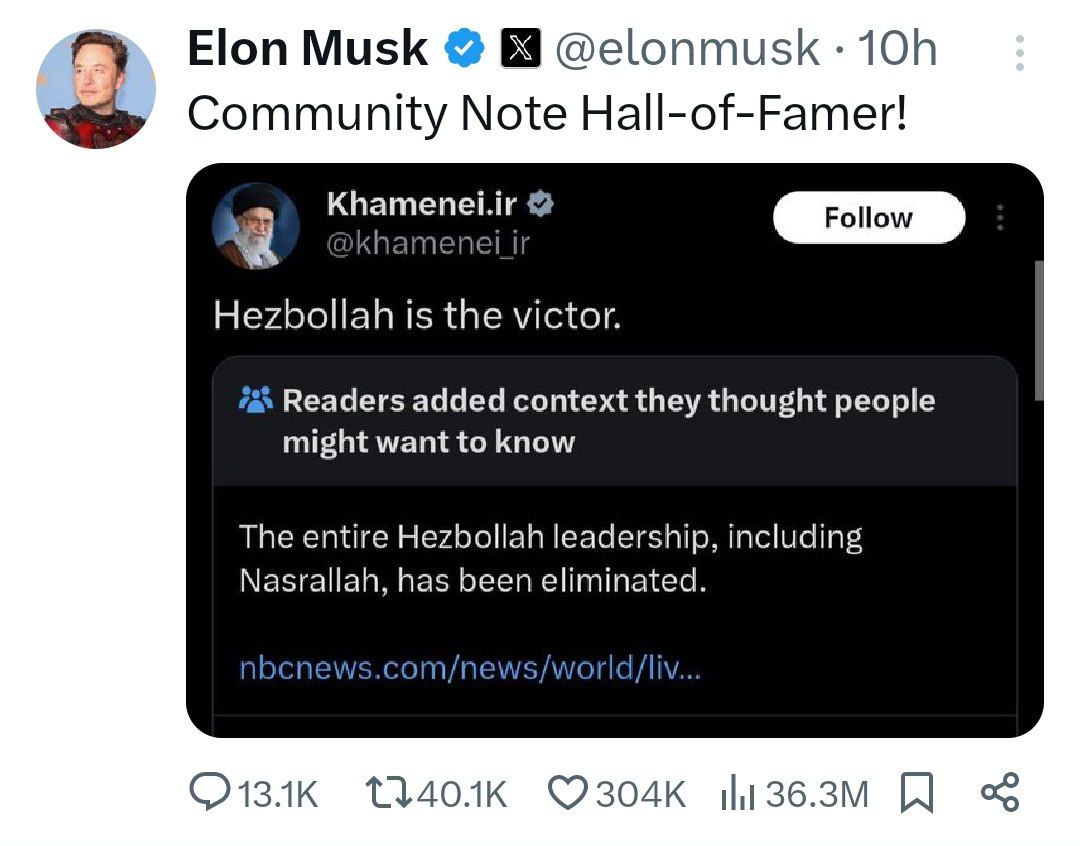Open the @khamenei_ir handle
1080x846 pixels.
(x=427, y=243)
